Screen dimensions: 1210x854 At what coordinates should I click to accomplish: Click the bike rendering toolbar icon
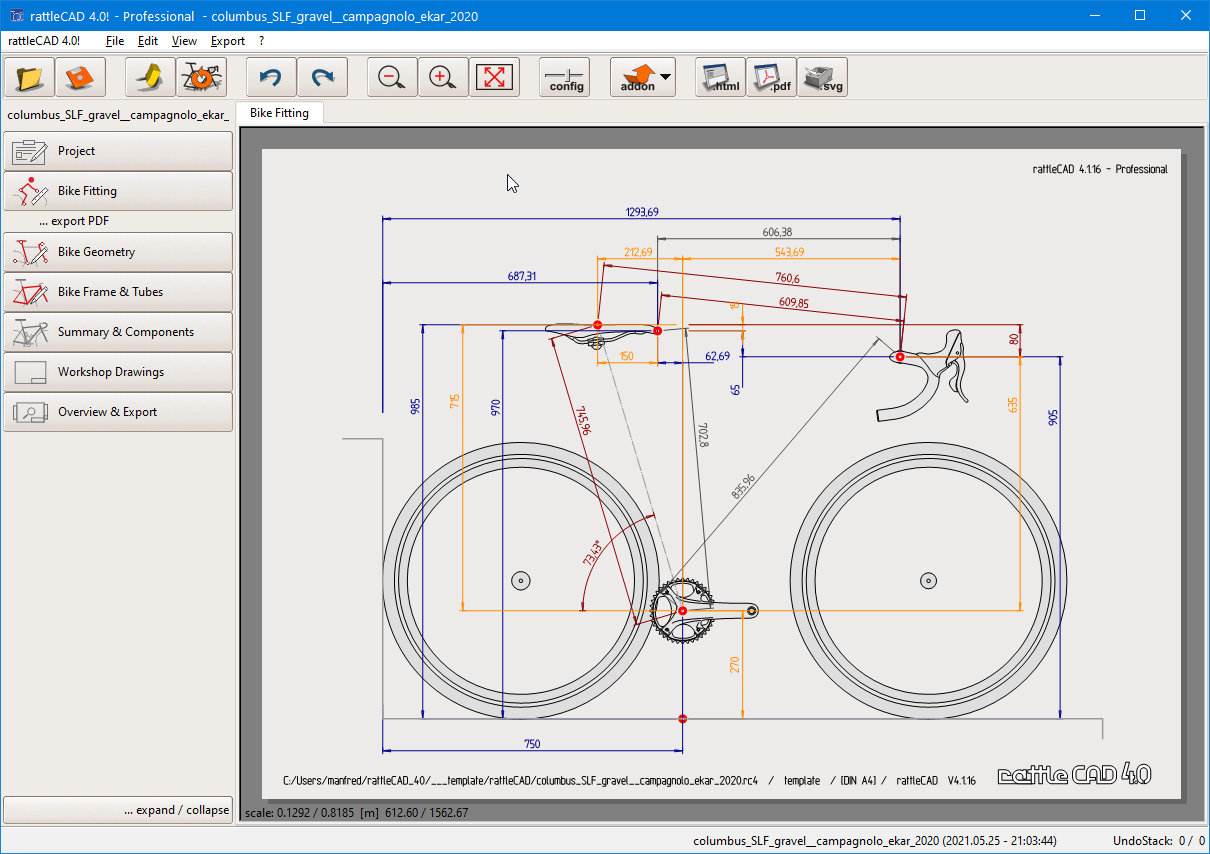click(x=201, y=77)
